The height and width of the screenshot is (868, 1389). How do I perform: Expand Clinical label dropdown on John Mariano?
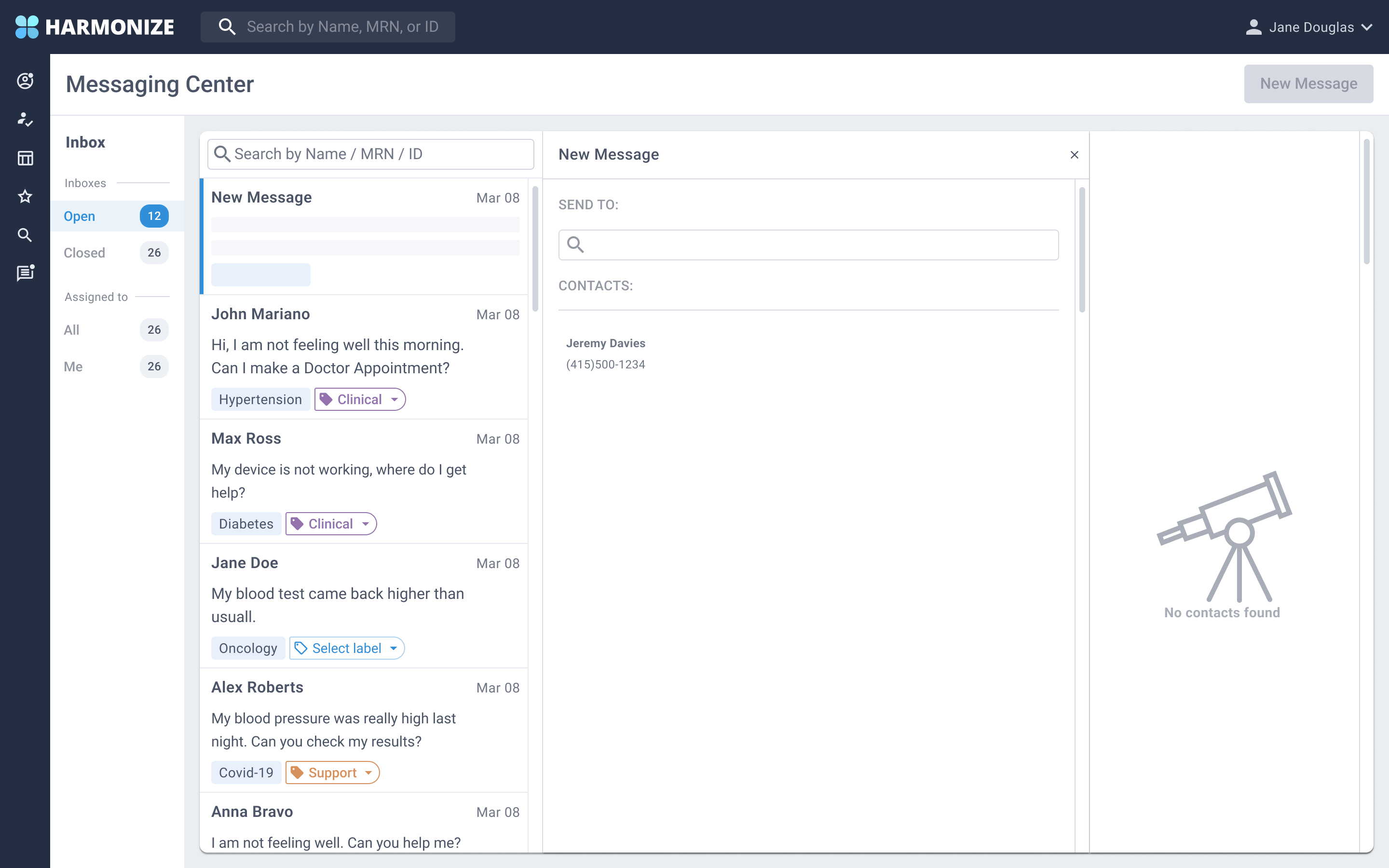pos(360,400)
